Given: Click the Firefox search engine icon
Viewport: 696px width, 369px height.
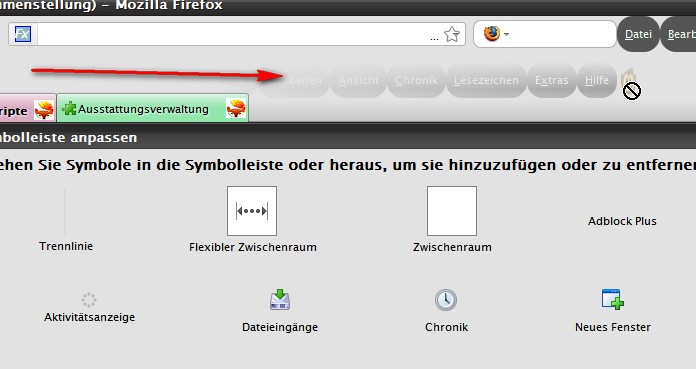Looking at the screenshot, I should pyautogui.click(x=491, y=34).
